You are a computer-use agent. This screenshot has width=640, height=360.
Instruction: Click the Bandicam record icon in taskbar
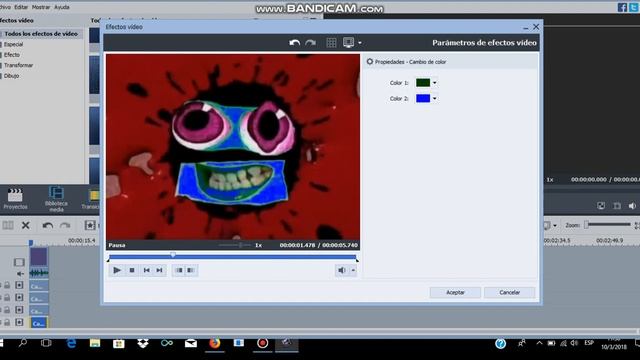pyautogui.click(x=262, y=343)
